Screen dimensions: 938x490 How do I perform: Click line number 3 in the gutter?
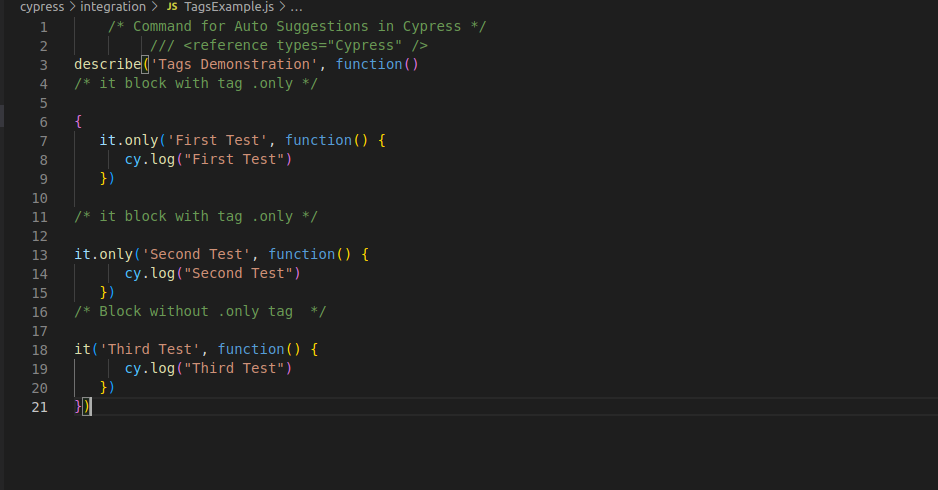(x=44, y=65)
